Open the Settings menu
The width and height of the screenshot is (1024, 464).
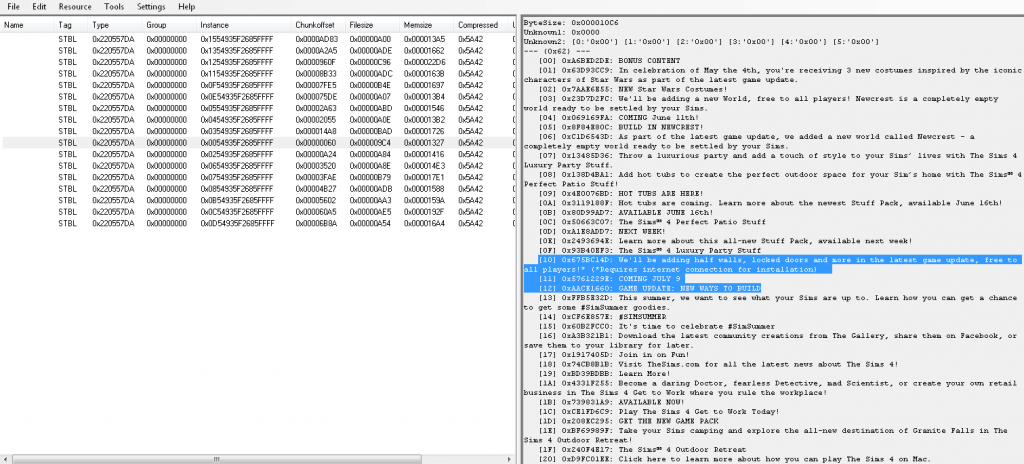point(151,7)
